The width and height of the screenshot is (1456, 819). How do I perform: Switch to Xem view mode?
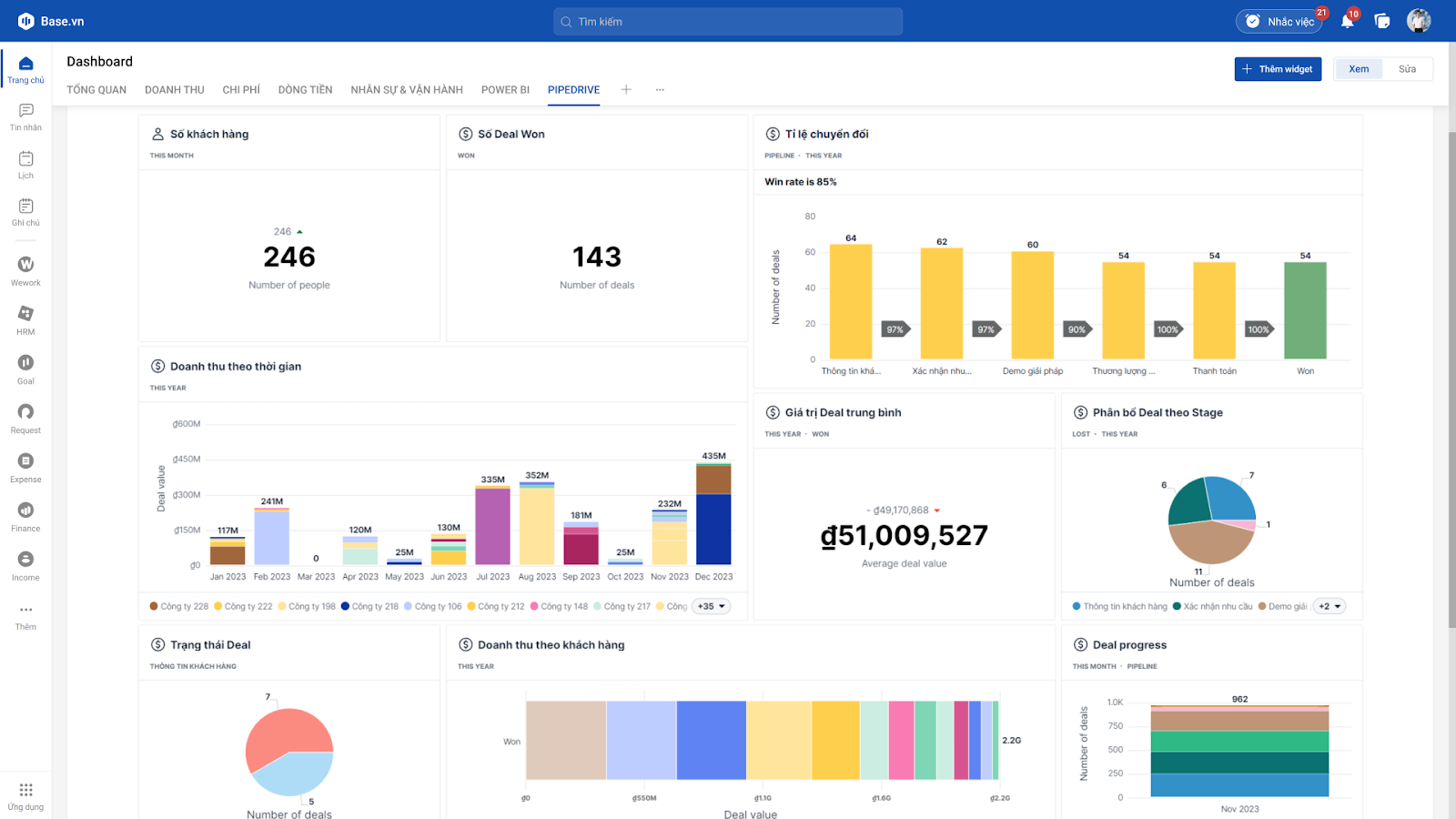point(1359,69)
